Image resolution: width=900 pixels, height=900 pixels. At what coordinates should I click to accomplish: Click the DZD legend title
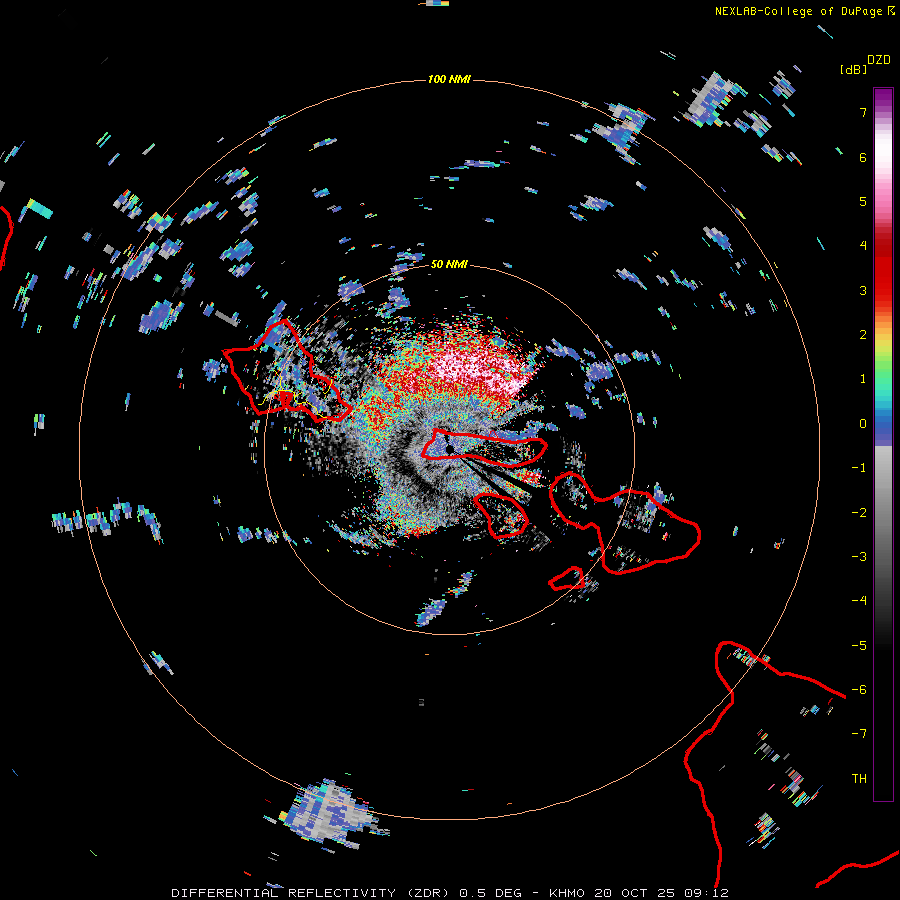click(x=879, y=60)
